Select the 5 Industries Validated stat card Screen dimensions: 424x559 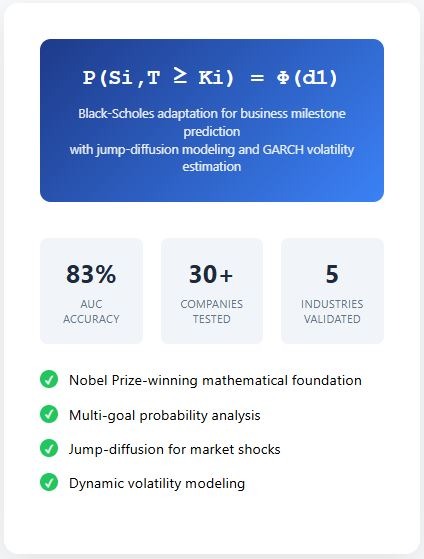[332, 291]
